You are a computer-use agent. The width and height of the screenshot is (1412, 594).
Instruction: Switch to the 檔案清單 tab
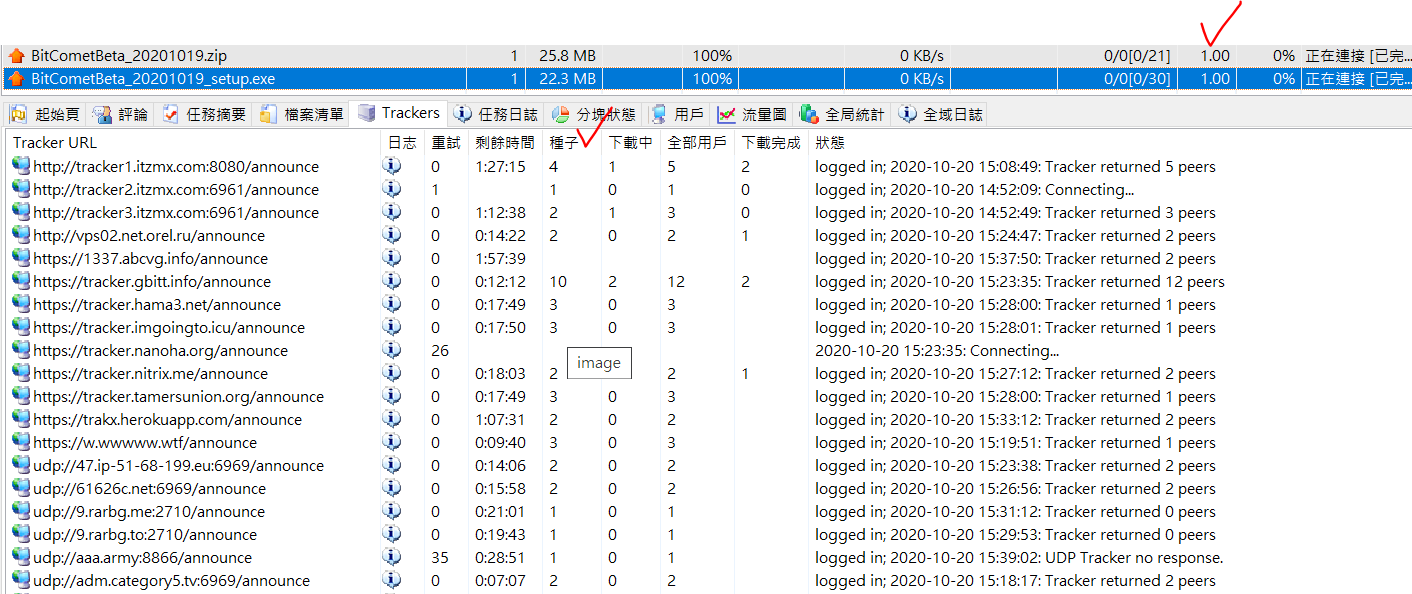click(x=302, y=114)
